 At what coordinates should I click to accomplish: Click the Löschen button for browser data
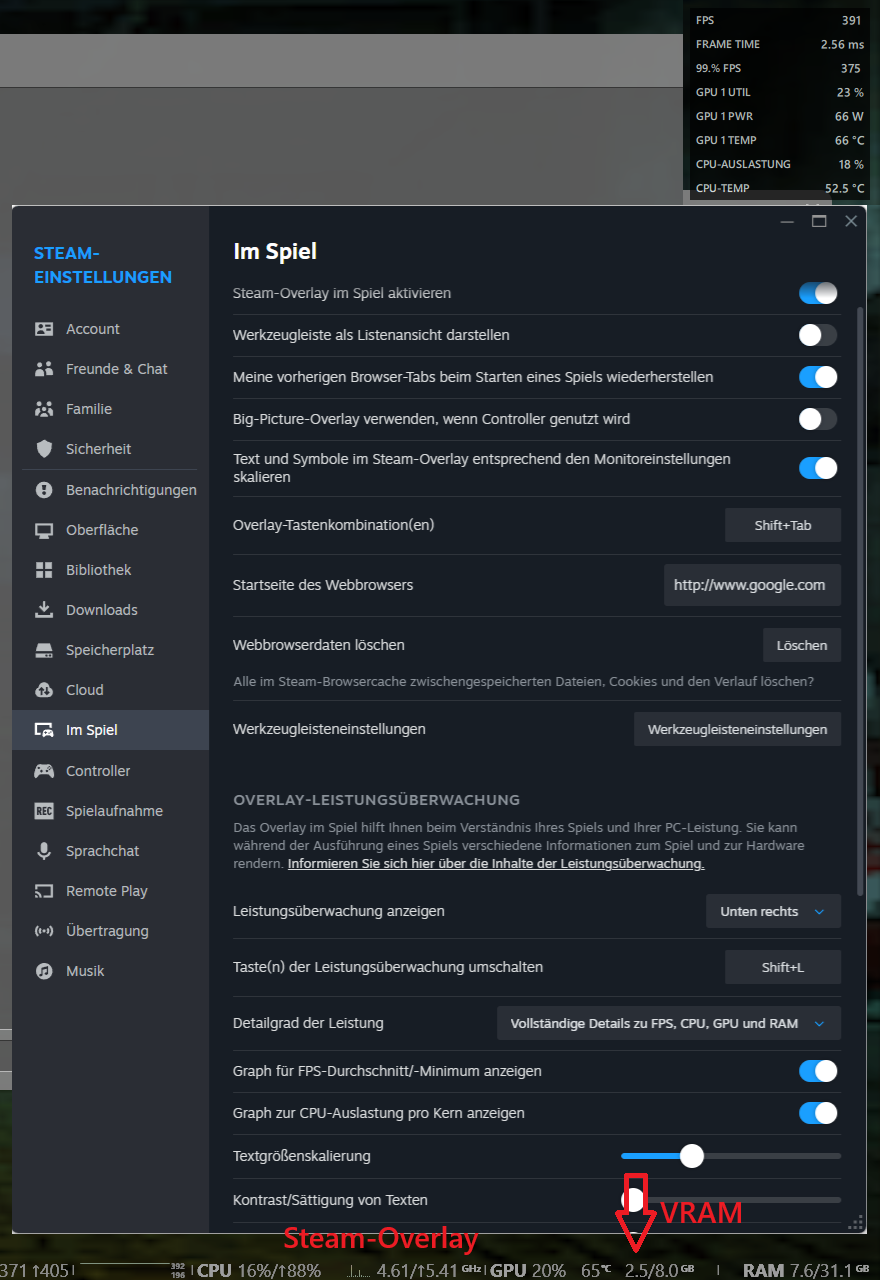tap(801, 645)
